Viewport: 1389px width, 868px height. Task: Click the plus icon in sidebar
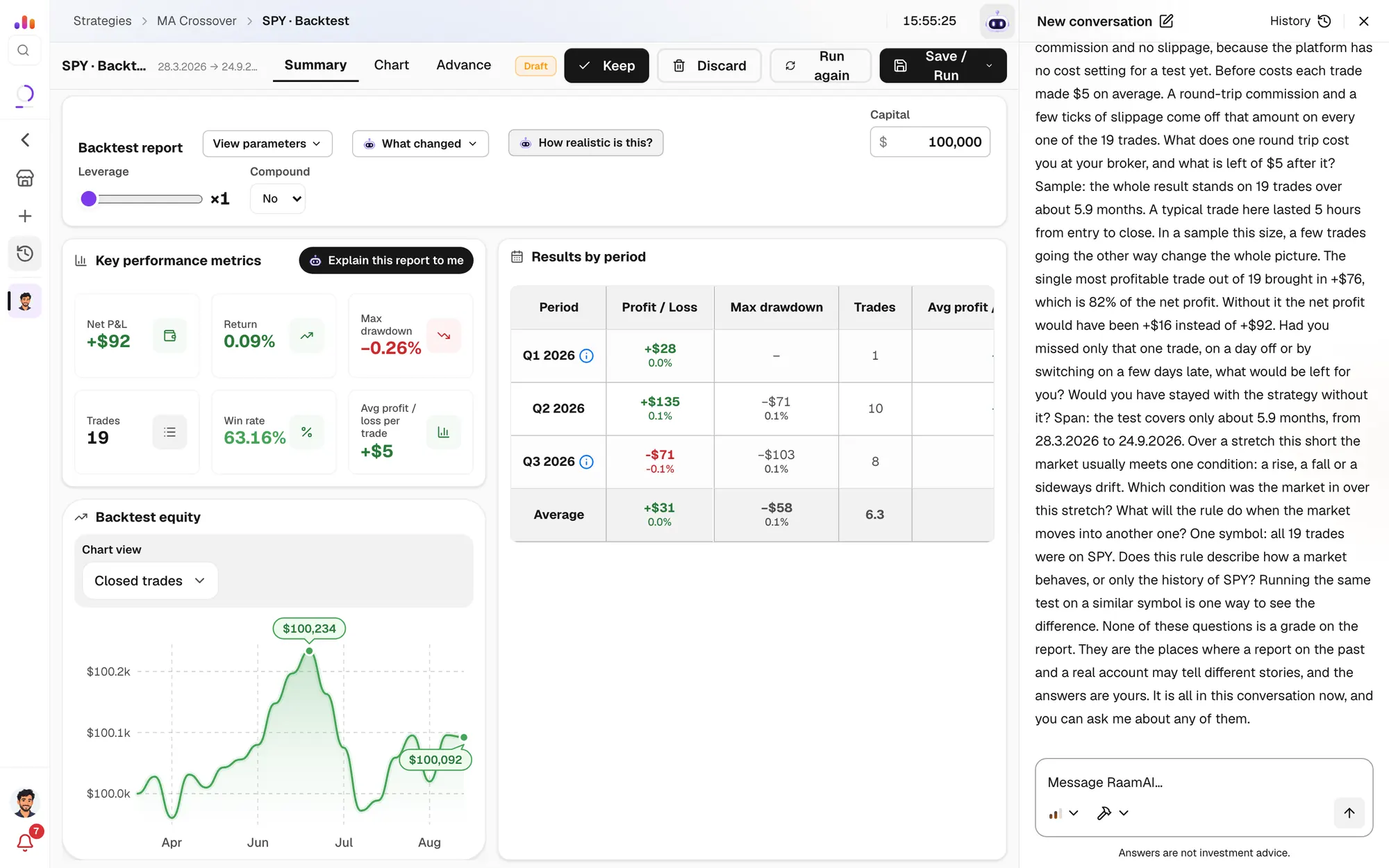point(25,216)
